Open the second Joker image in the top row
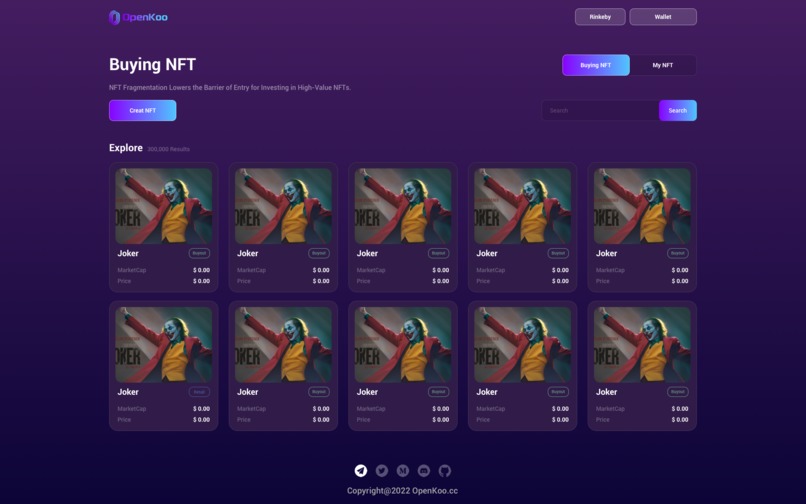 click(x=283, y=206)
